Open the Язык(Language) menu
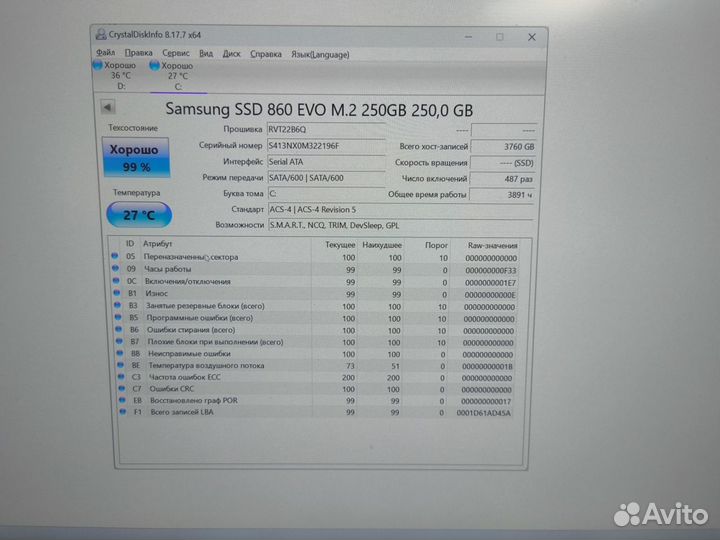Viewport: 720px width, 540px height. pyautogui.click(x=320, y=55)
